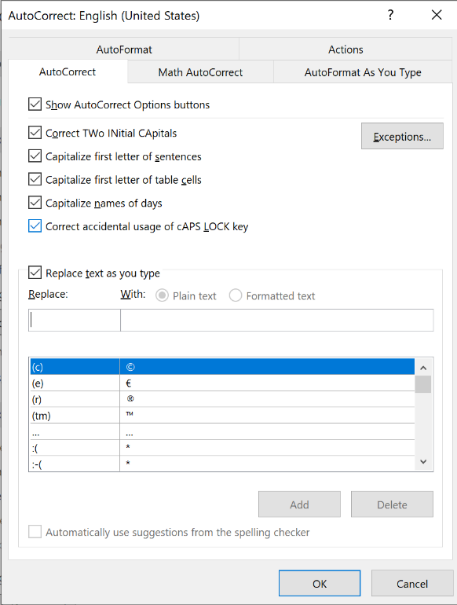This screenshot has height=605, width=457.
Task: Select the :-( emoticon entry row
Action: click(x=222, y=463)
